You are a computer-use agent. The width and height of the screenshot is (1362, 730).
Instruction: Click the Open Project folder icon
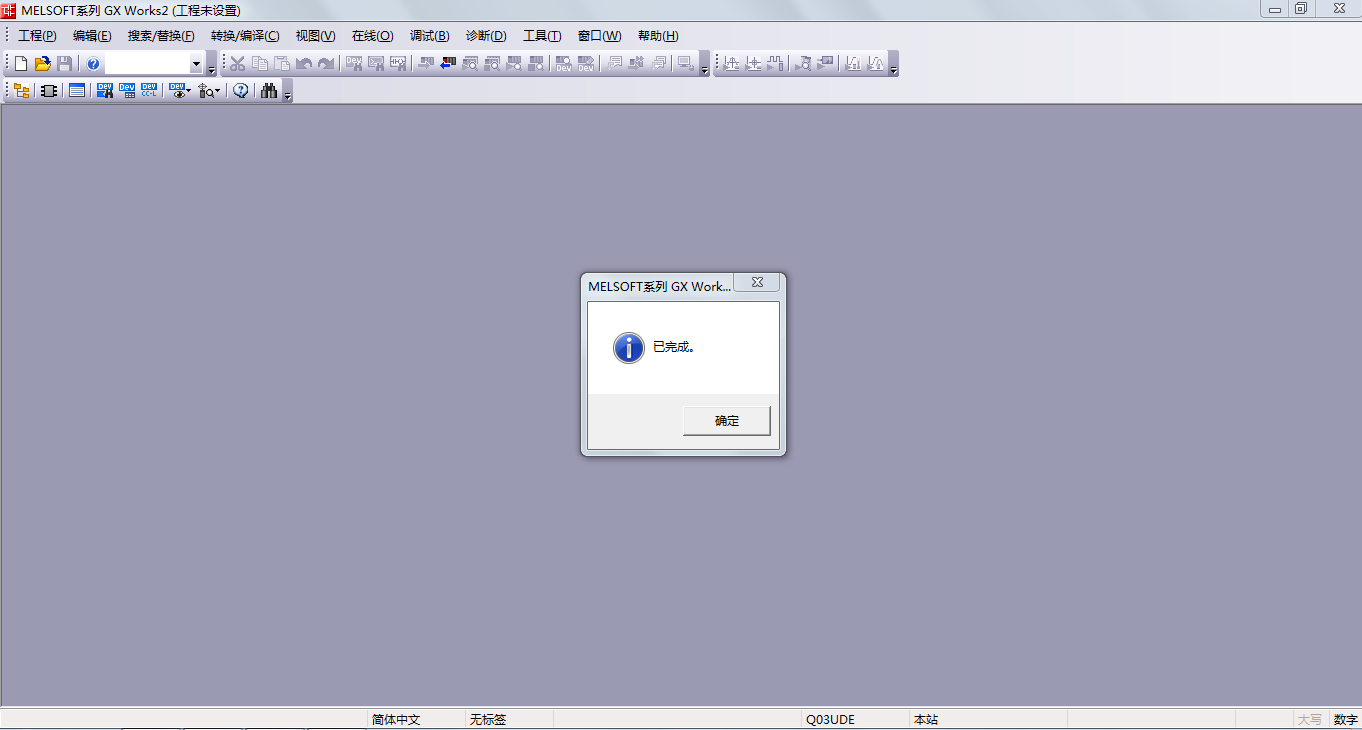[x=42, y=64]
